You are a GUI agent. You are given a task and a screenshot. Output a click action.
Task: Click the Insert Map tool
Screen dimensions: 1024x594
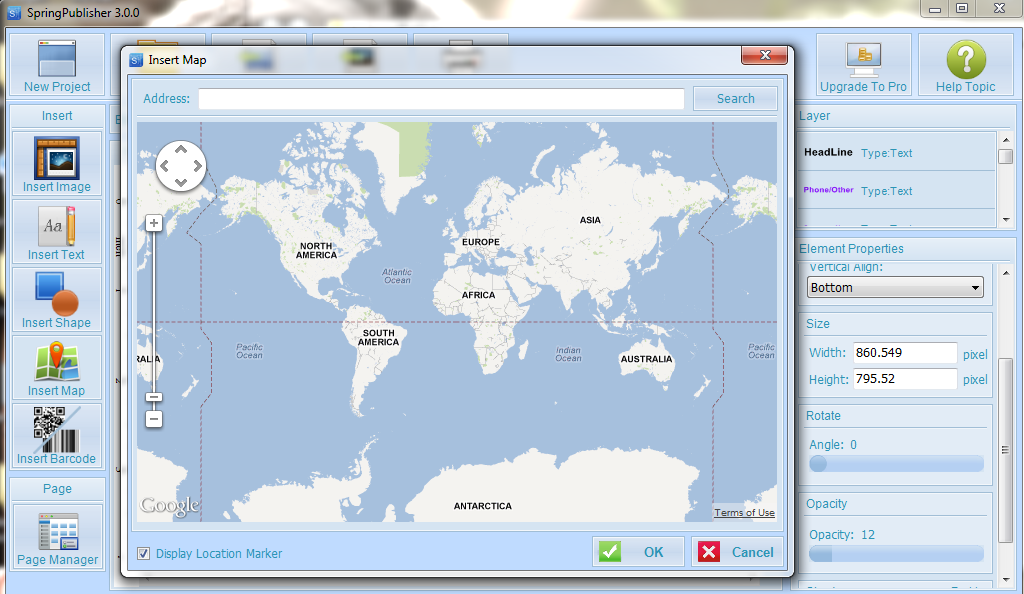click(x=57, y=368)
